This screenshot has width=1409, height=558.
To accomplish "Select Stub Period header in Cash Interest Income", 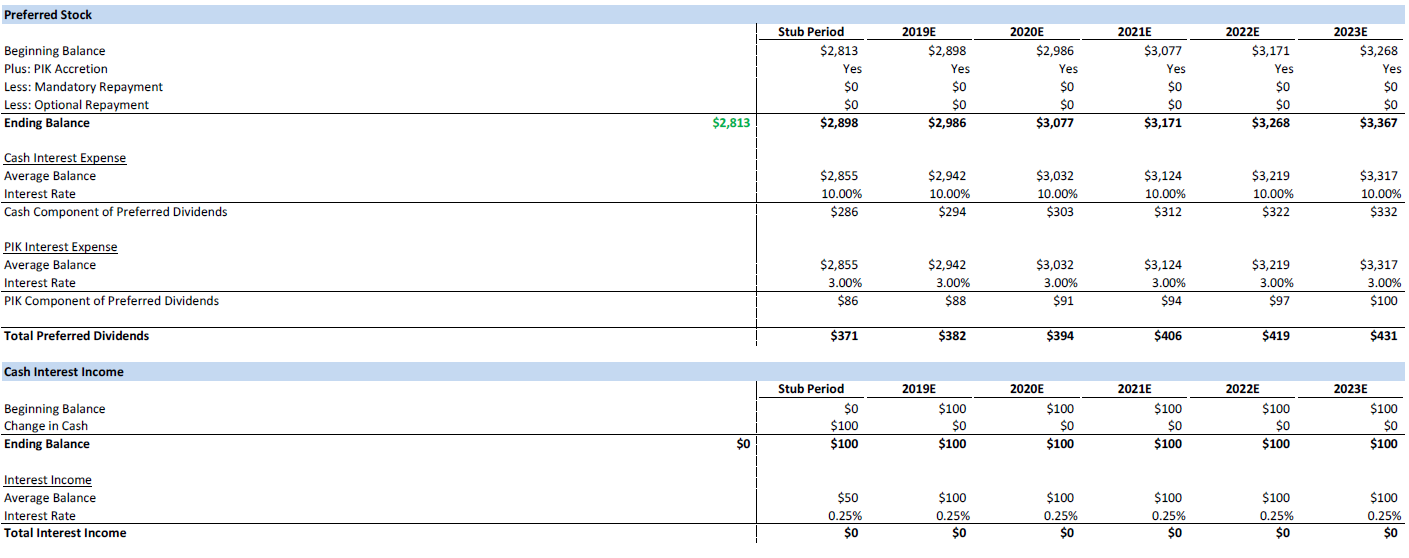I will (811, 389).
